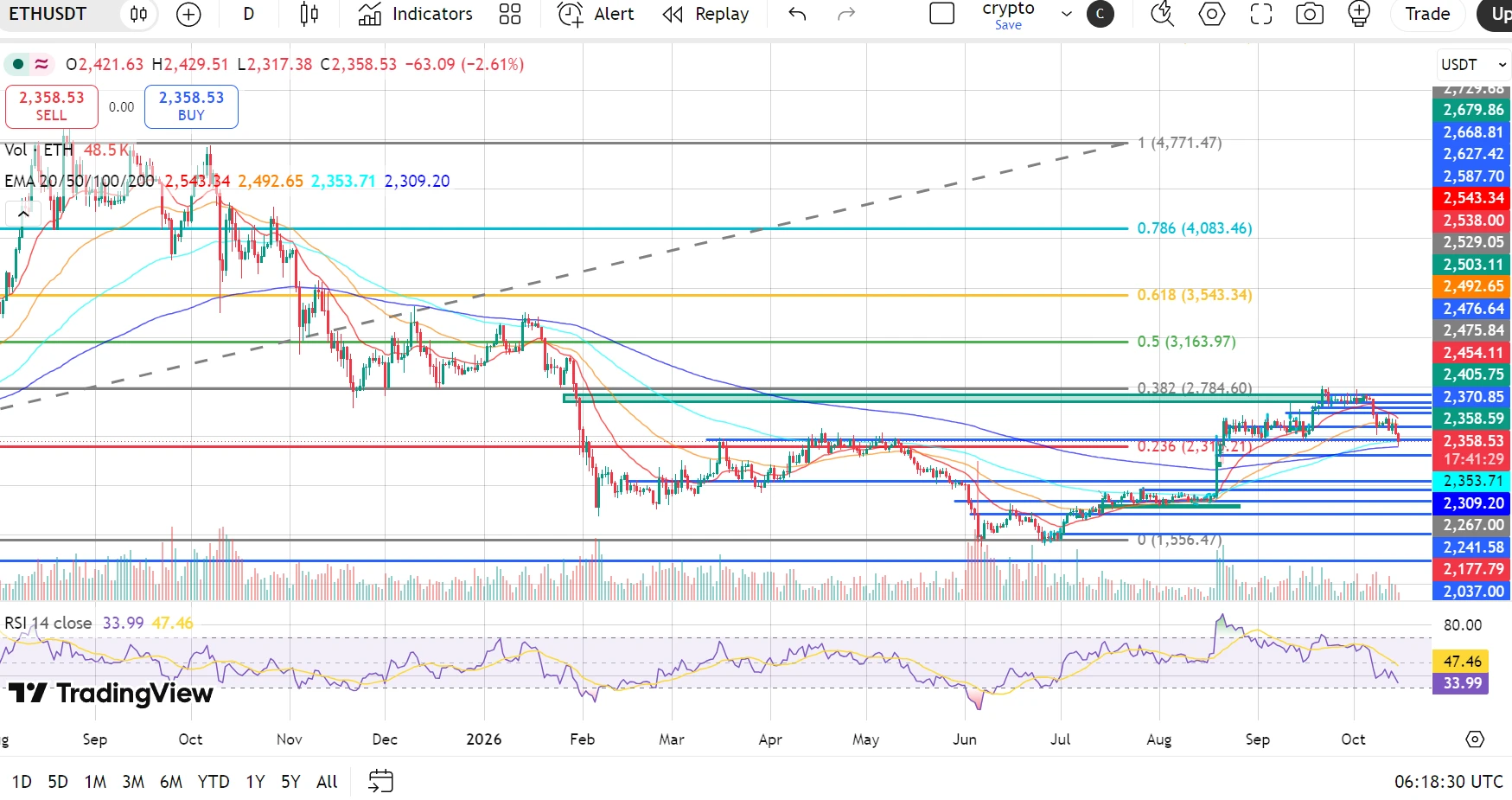Viewport: 1512px width, 800px height.
Task: Open the time axis settings icon
Action: 1475,739
